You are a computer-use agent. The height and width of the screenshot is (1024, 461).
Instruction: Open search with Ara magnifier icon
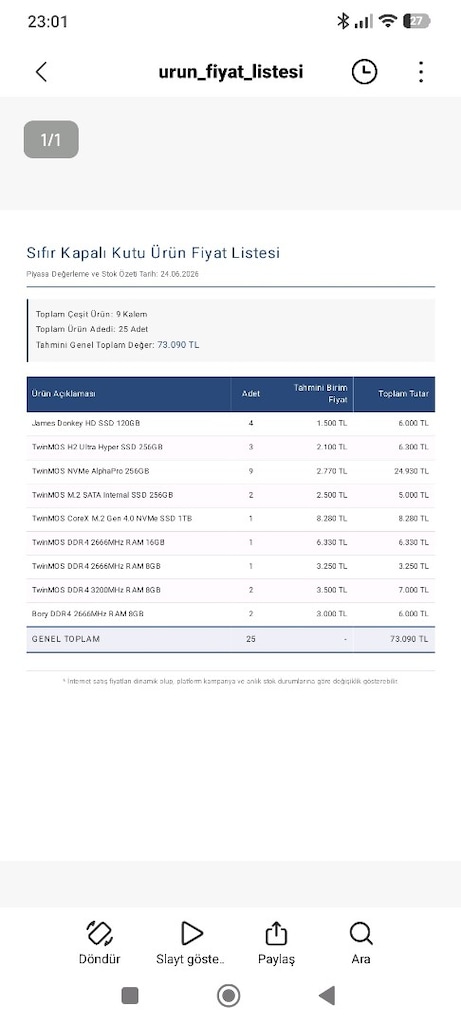point(360,933)
